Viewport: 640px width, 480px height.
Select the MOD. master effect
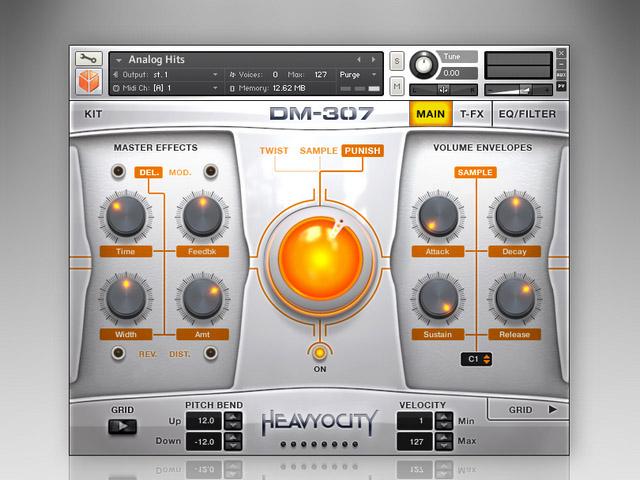point(180,173)
